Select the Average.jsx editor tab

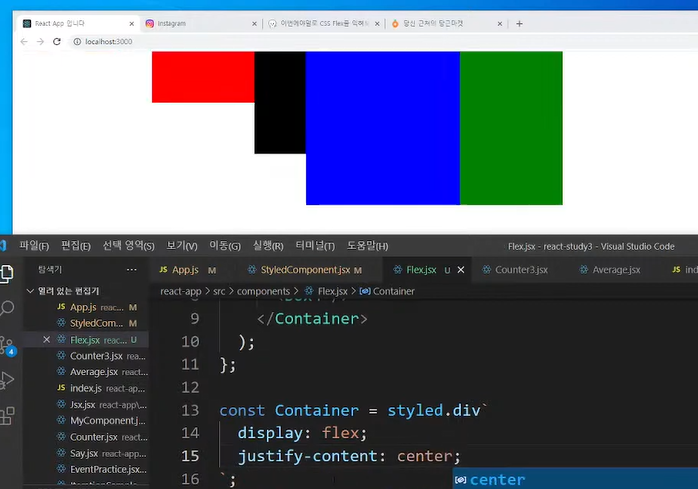[x=612, y=269]
